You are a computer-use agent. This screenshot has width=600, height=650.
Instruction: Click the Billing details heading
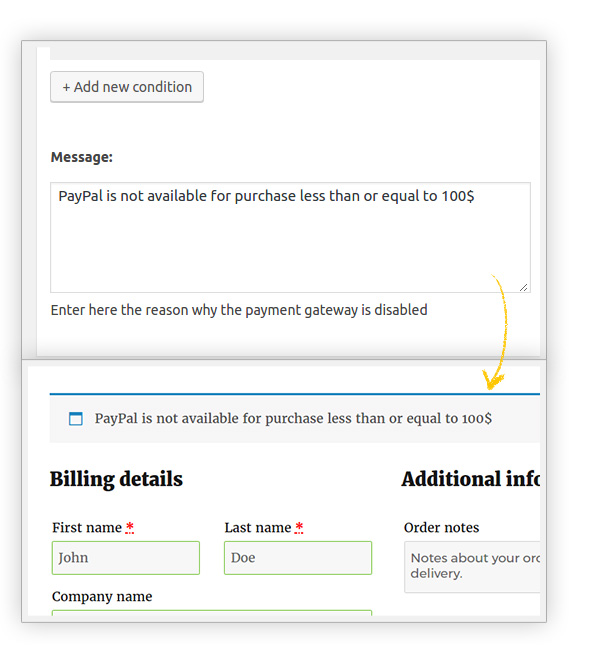click(116, 479)
